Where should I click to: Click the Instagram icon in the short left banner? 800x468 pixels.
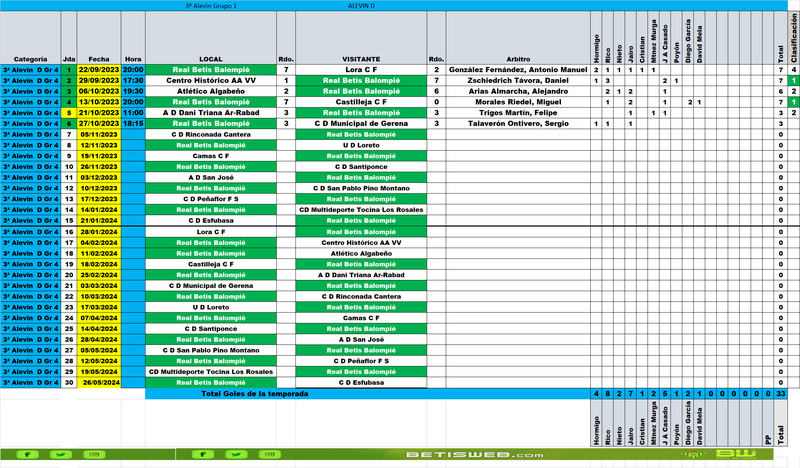click(94, 454)
